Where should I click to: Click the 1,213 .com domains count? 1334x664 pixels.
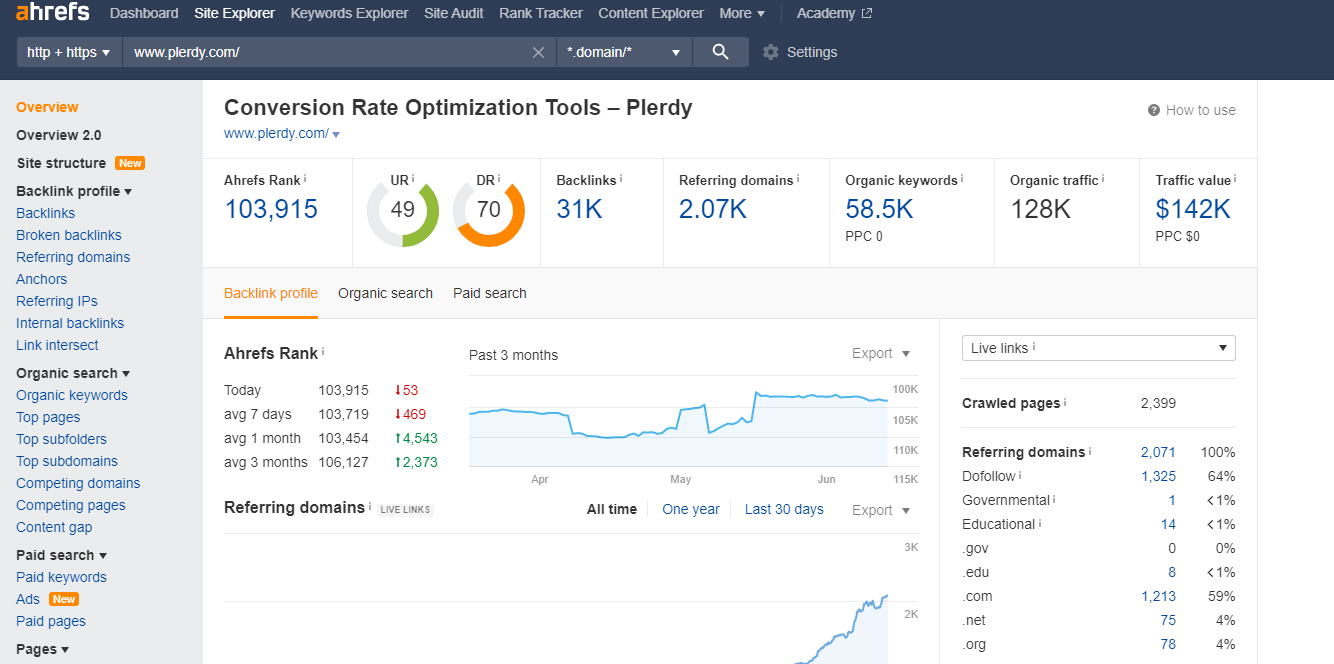(1158, 596)
